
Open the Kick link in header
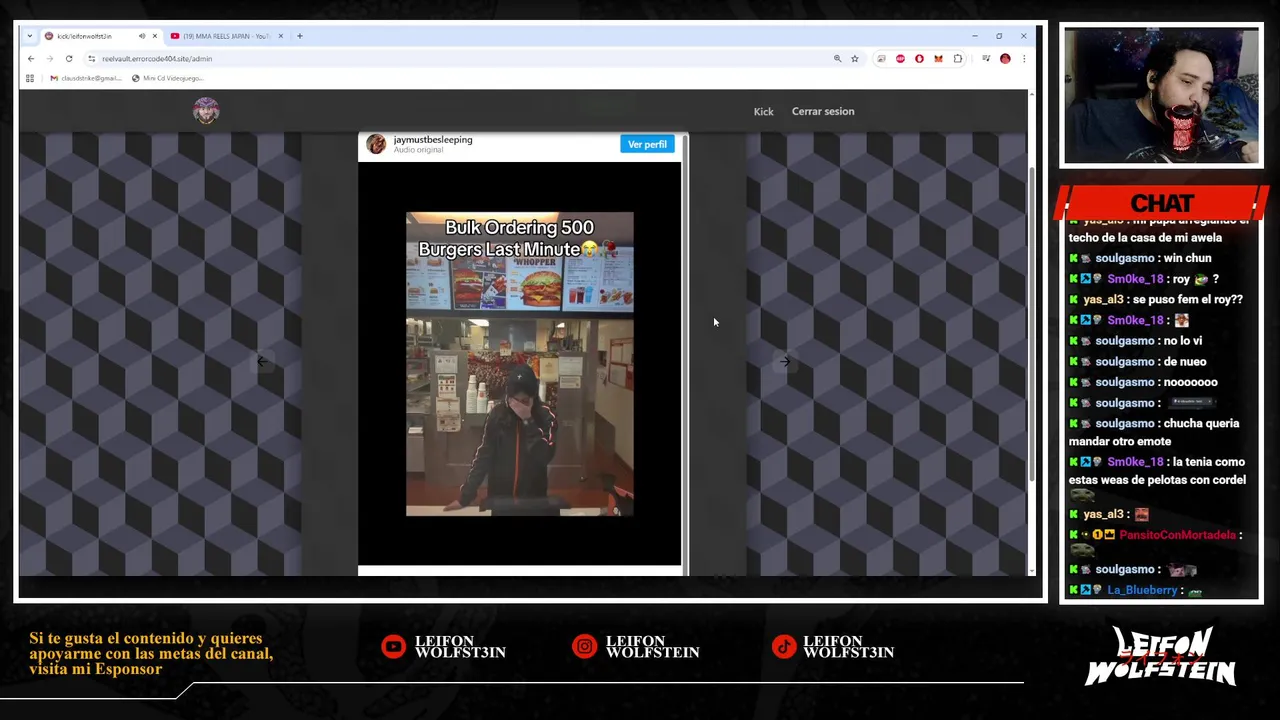[763, 111]
